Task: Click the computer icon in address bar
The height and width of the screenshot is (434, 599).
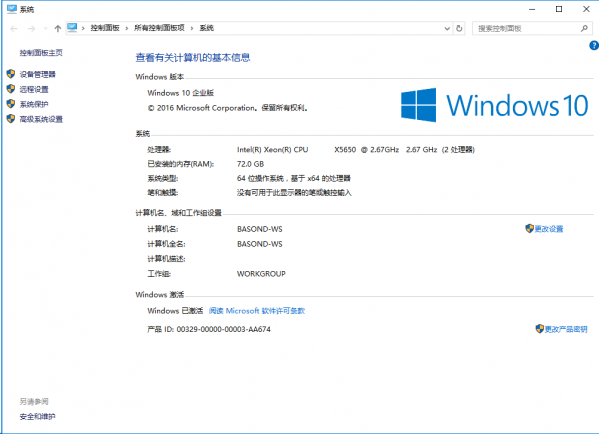Action: click(72, 28)
